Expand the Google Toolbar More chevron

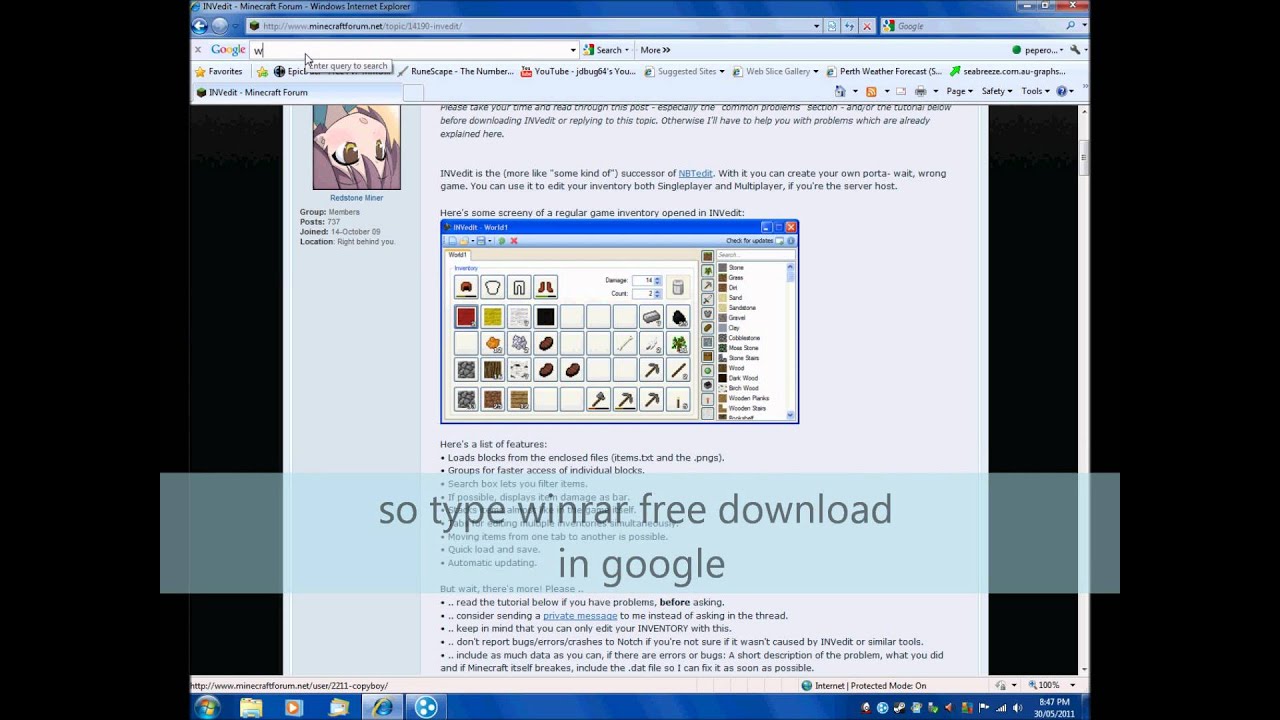pos(655,50)
